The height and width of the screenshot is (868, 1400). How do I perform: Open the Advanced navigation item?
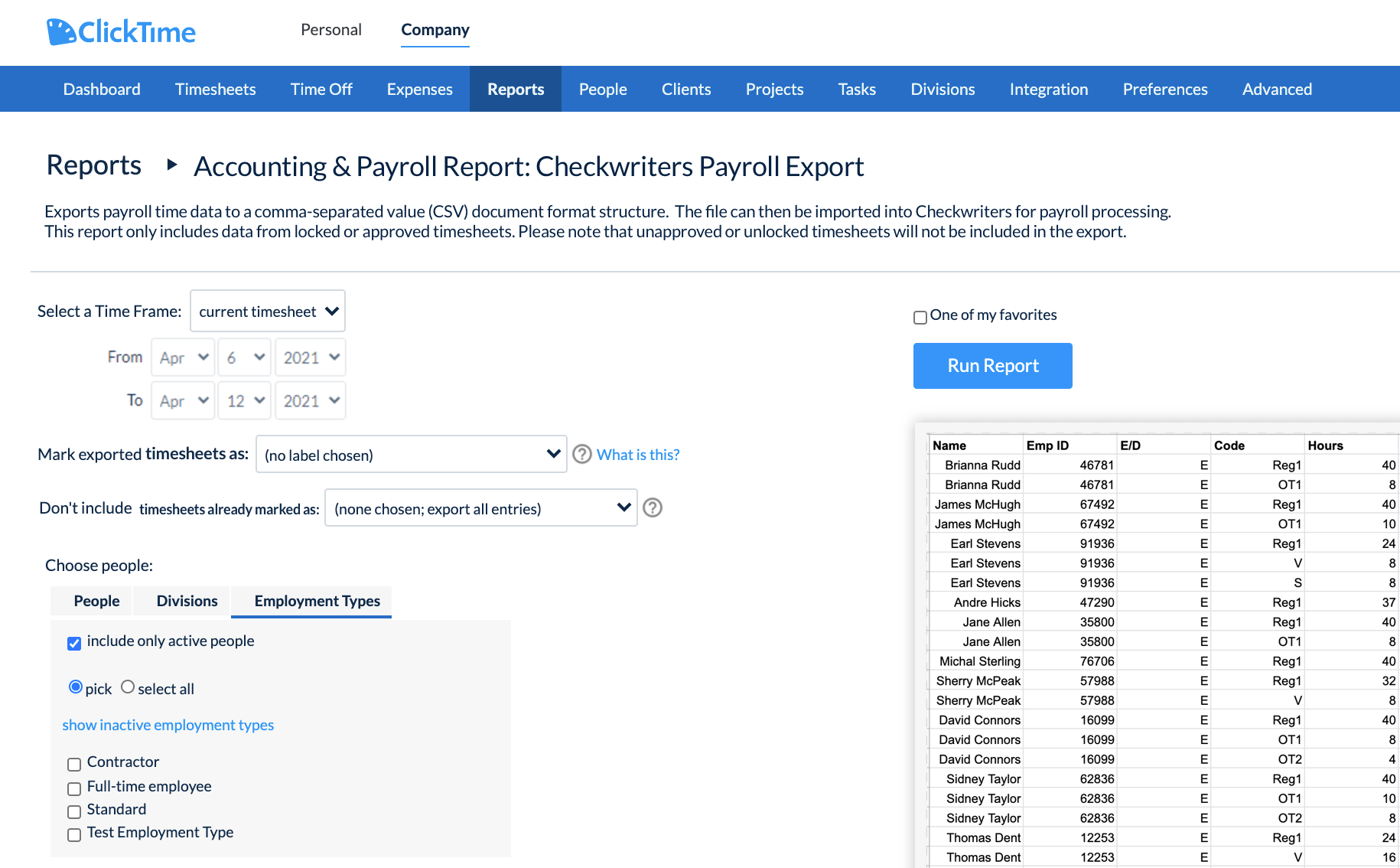tap(1277, 89)
